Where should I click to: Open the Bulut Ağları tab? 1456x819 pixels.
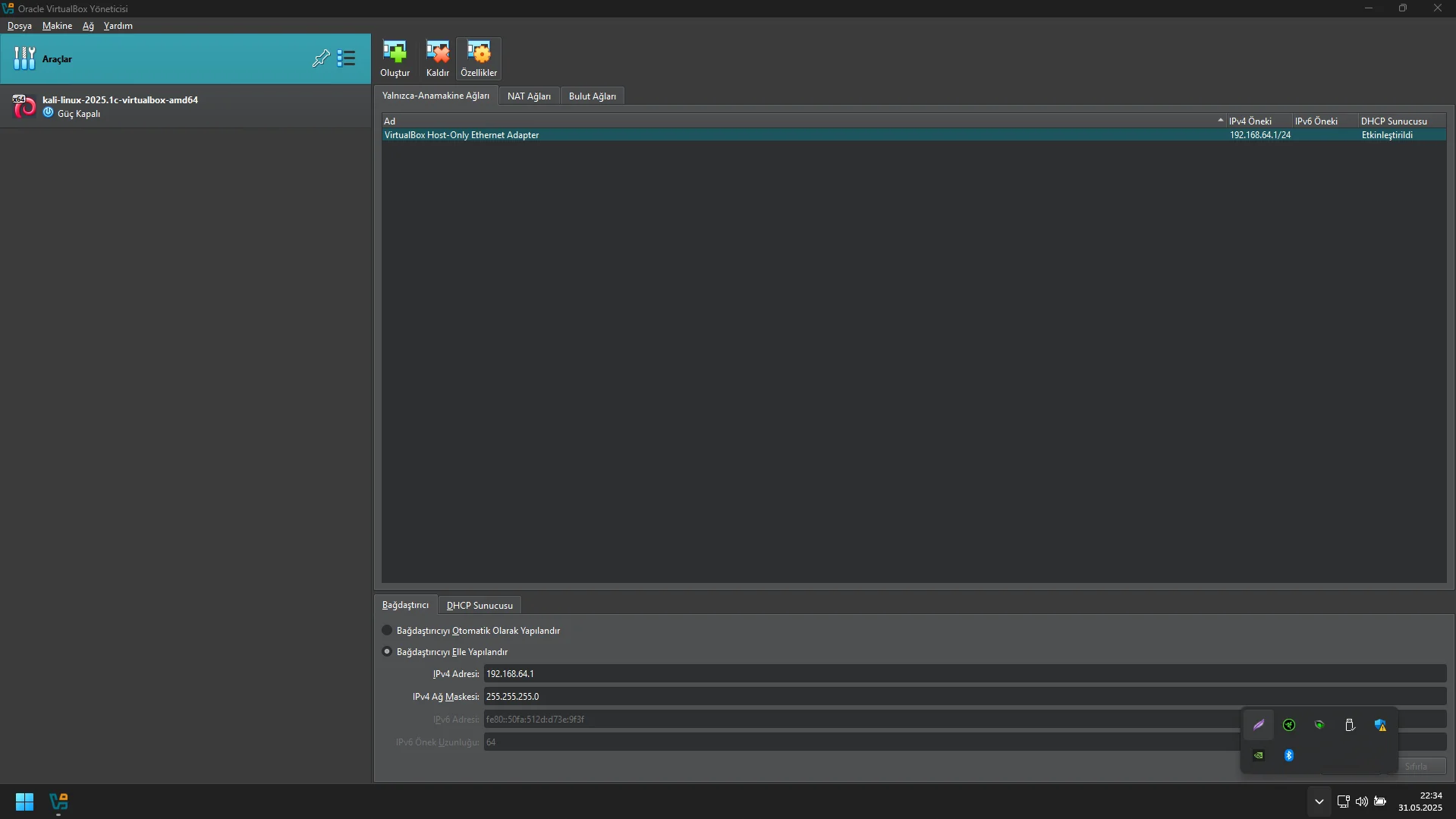tap(592, 96)
